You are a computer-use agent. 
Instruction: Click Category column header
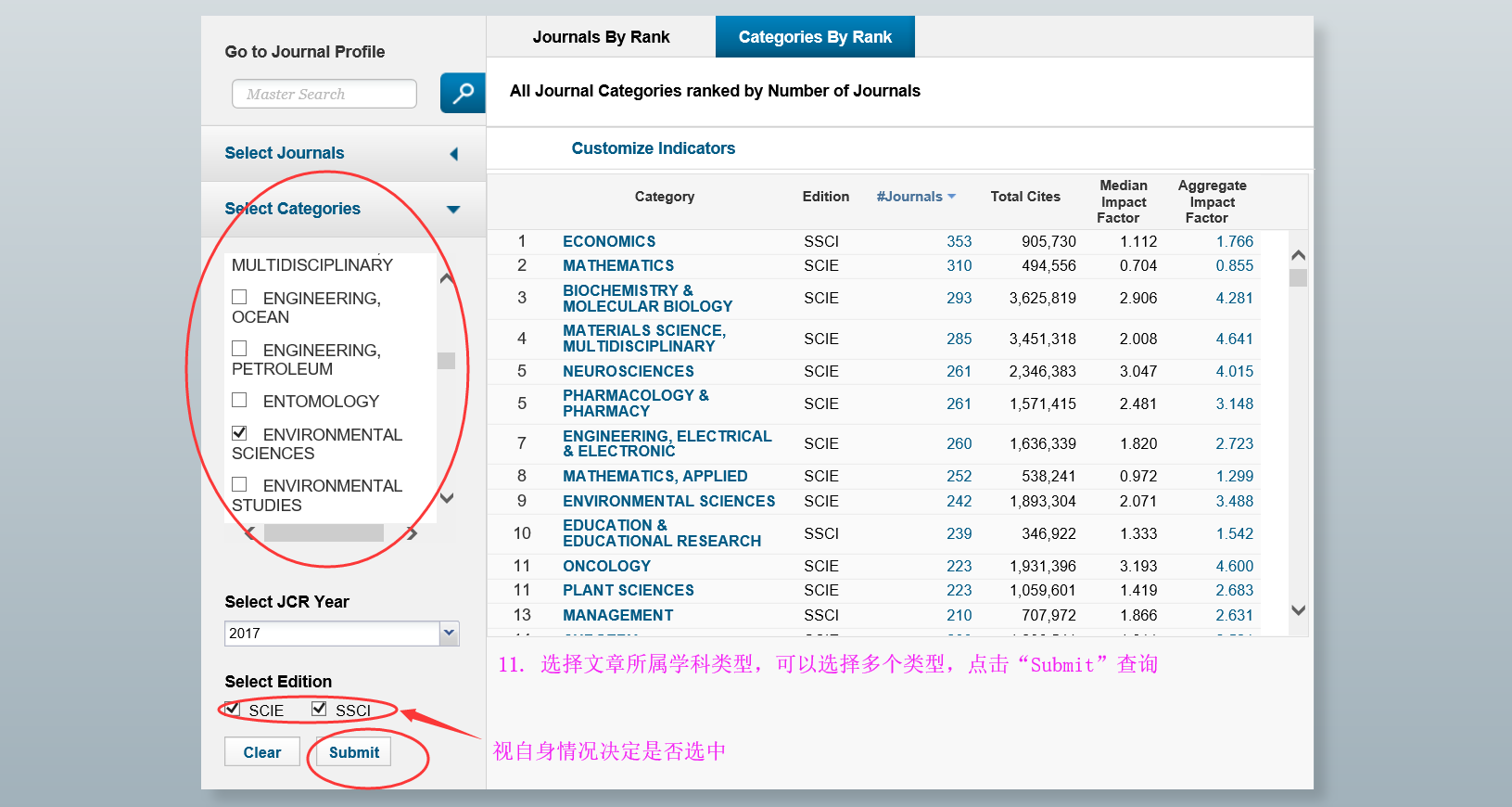tap(665, 197)
